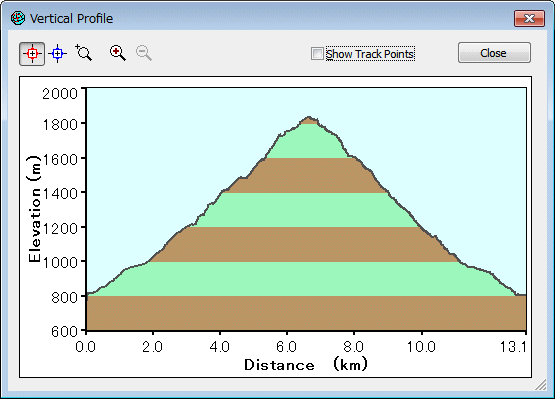The image size is (555, 399).
Task: Click the 1800 elevation axis label
Action: click(60, 125)
